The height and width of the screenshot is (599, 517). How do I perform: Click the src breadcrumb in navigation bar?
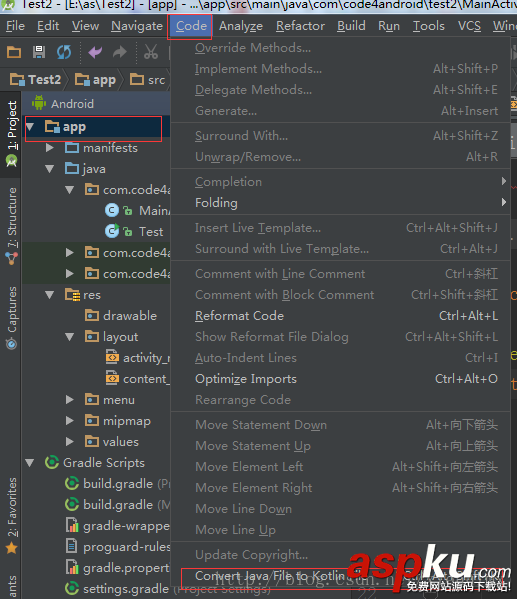tap(147, 79)
